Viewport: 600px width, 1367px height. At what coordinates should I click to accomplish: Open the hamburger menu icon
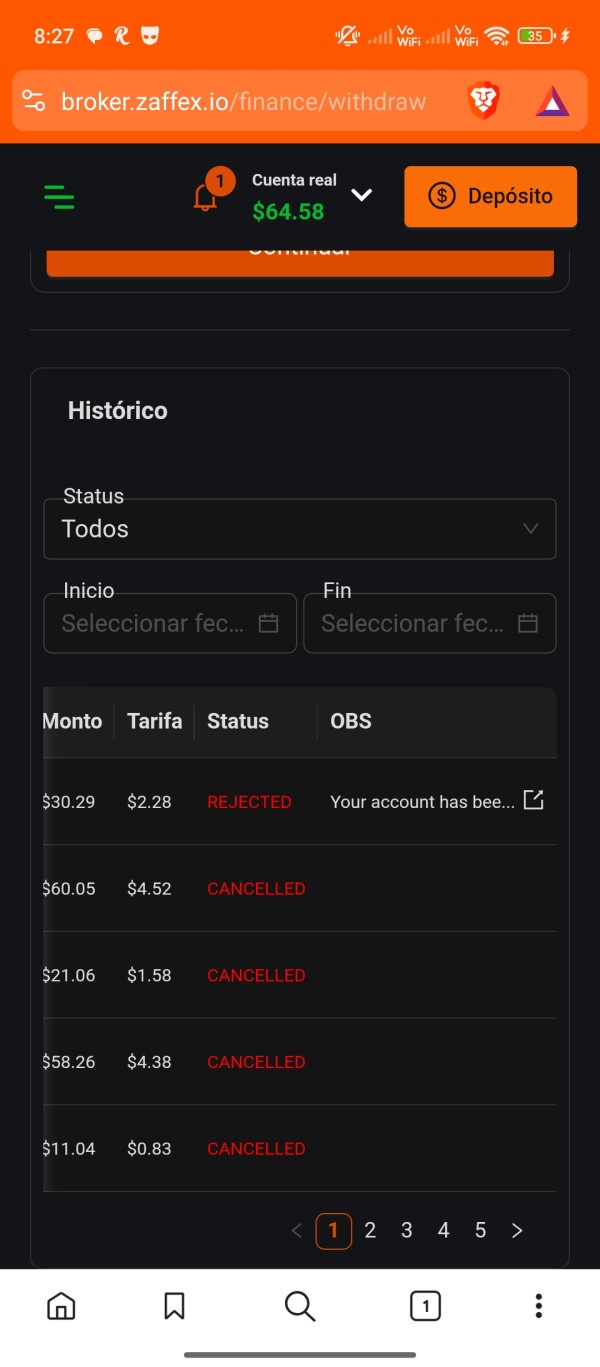click(x=60, y=197)
